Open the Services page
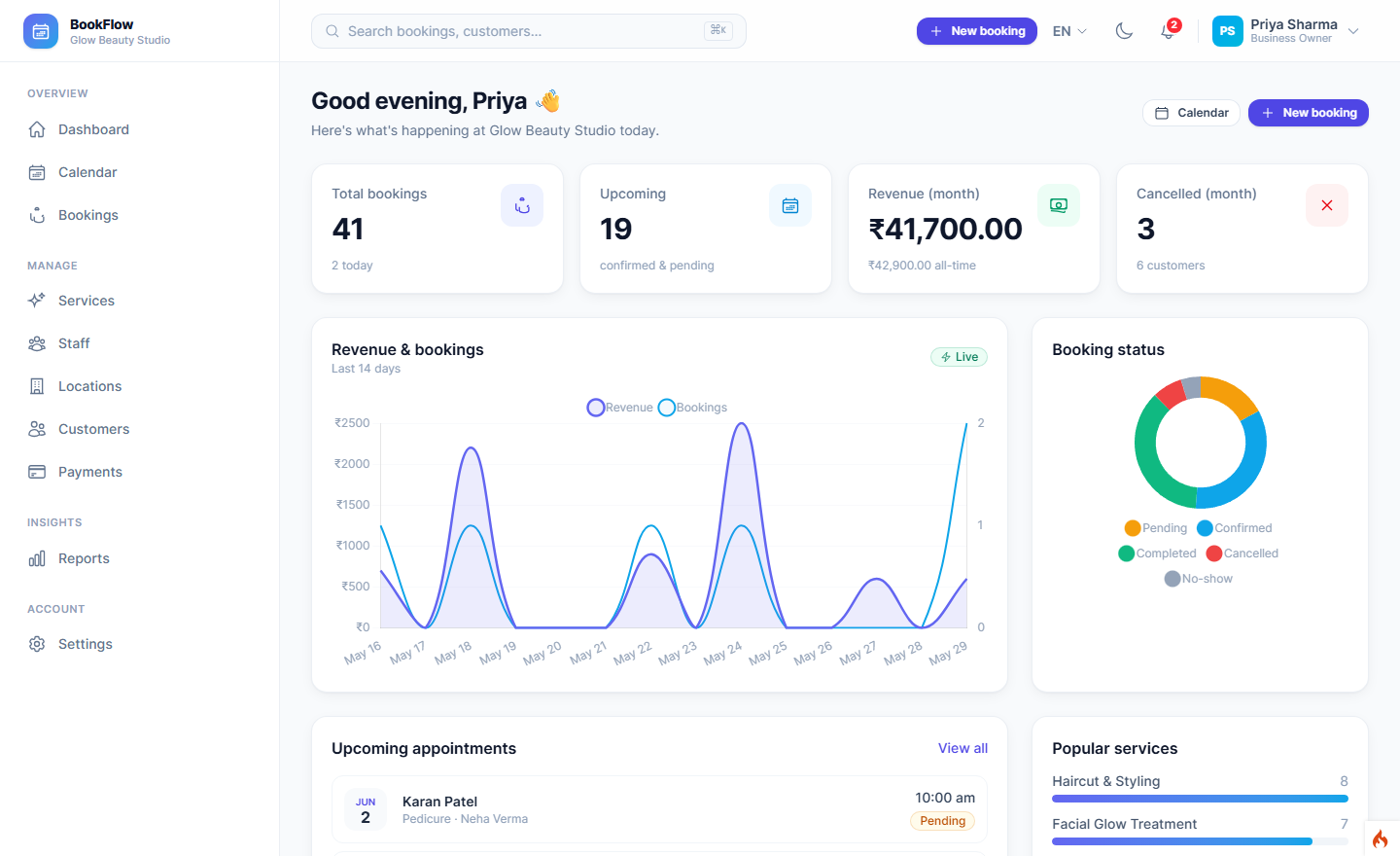 coord(140,301)
